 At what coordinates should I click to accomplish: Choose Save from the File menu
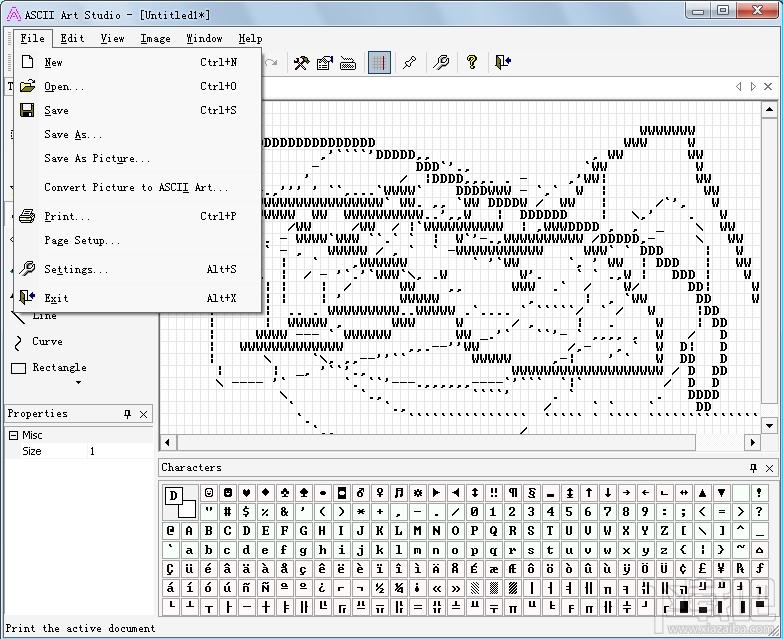(137, 110)
